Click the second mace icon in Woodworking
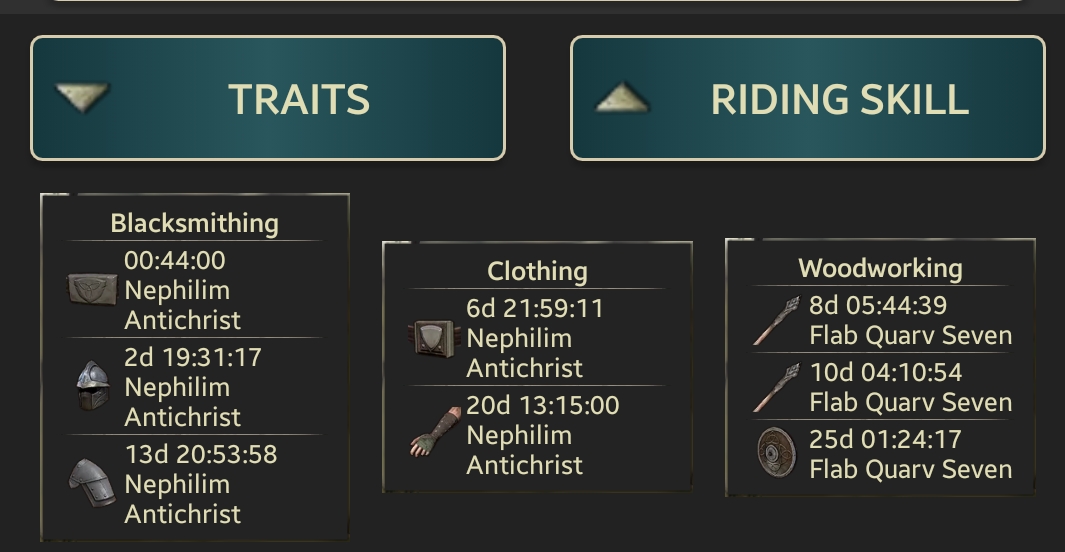The height and width of the screenshot is (552, 1065). coord(776,388)
